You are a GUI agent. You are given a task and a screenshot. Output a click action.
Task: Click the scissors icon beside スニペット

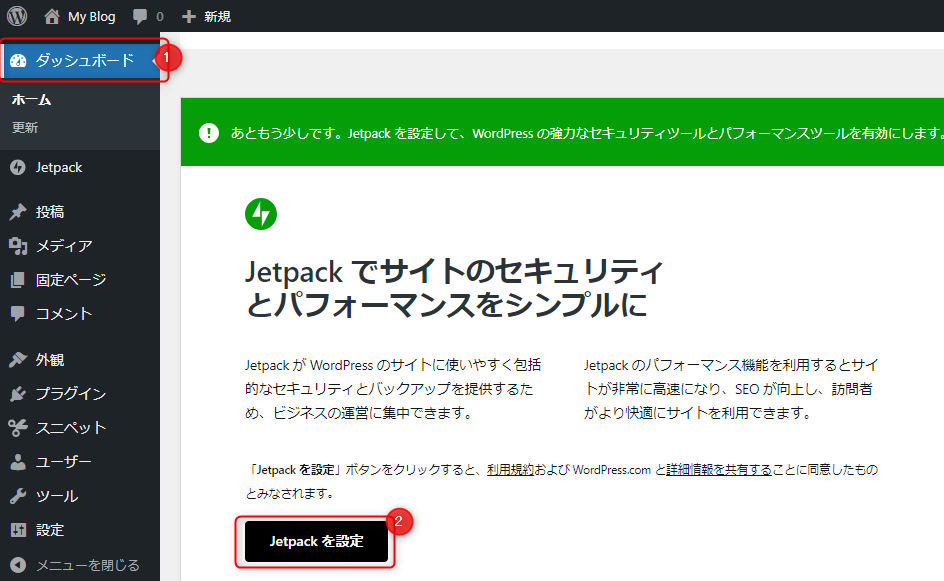click(x=18, y=427)
